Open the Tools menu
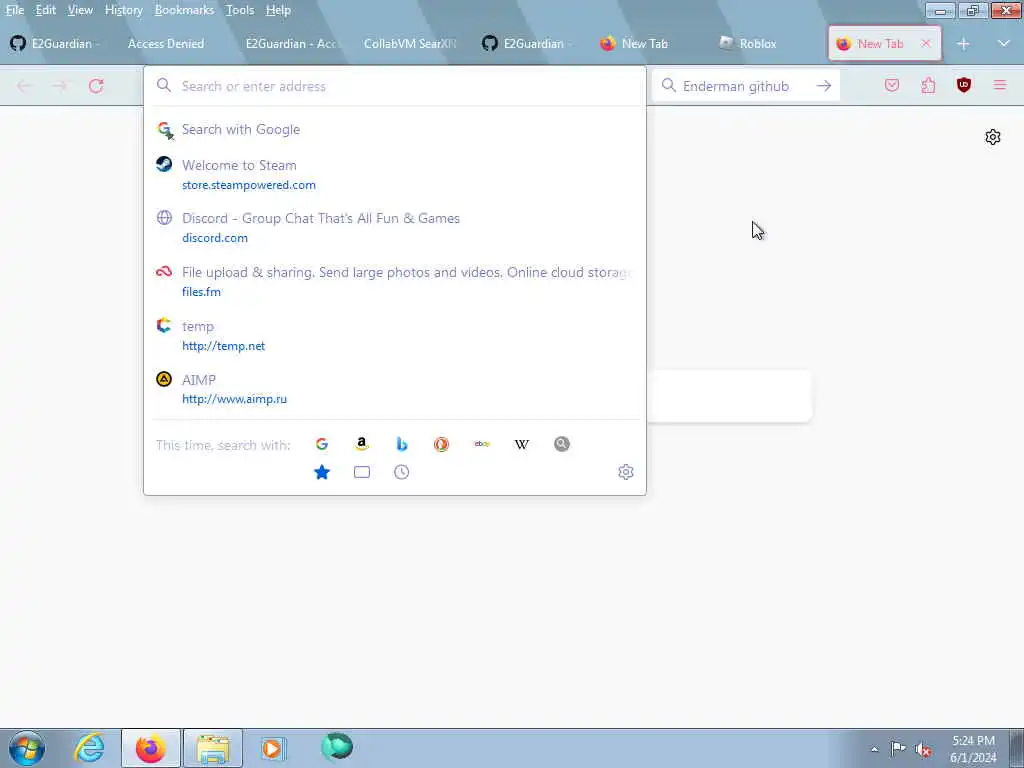This screenshot has height=768, width=1024. pos(240,10)
